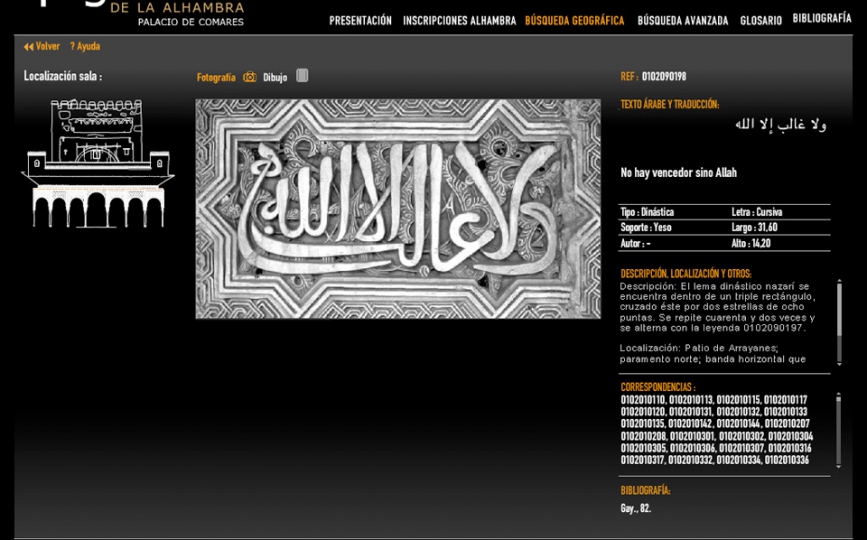The image size is (867, 540).
Task: Switch to Fotografía view
Action: (x=216, y=77)
